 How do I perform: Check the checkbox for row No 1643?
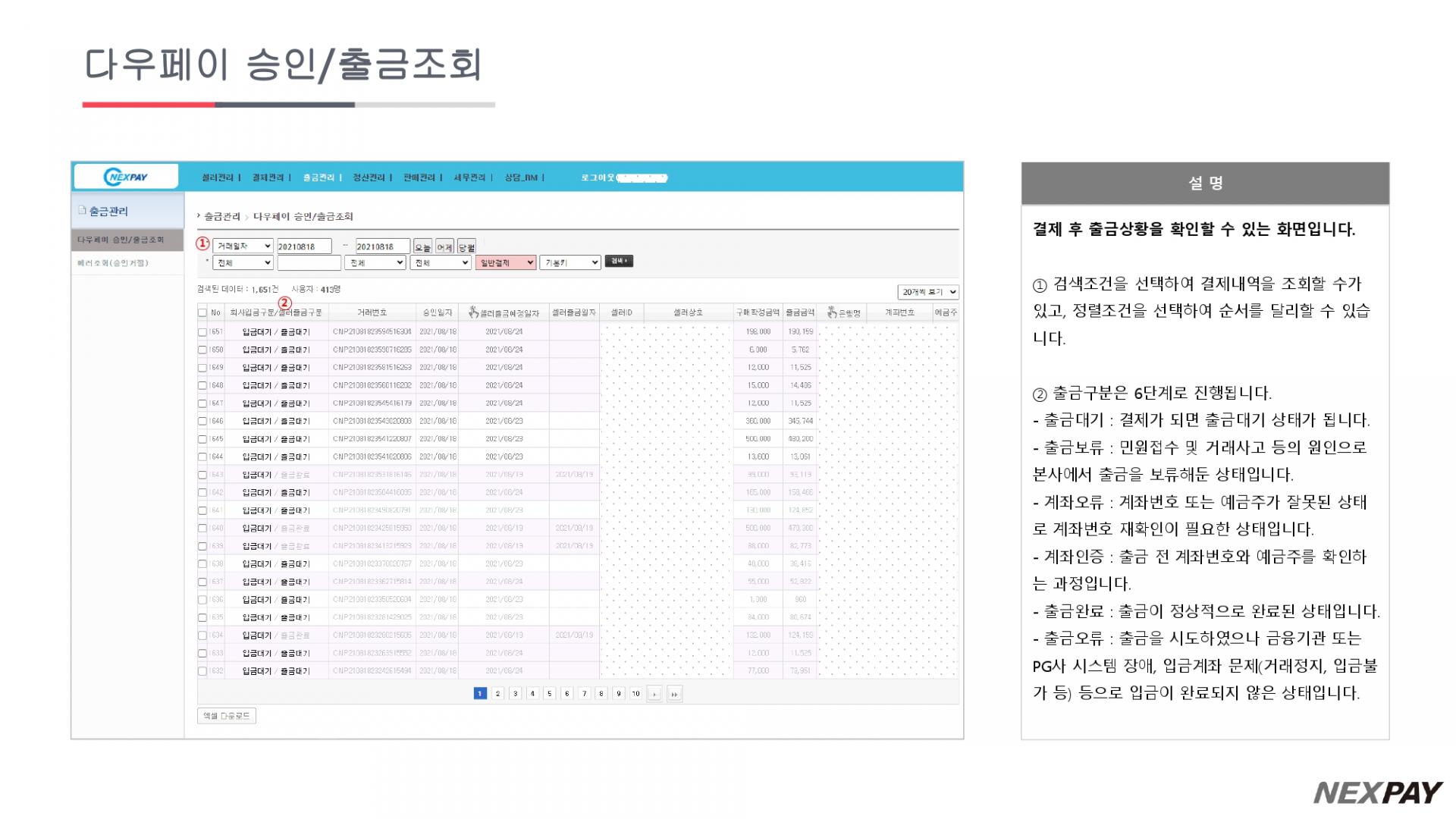202,475
